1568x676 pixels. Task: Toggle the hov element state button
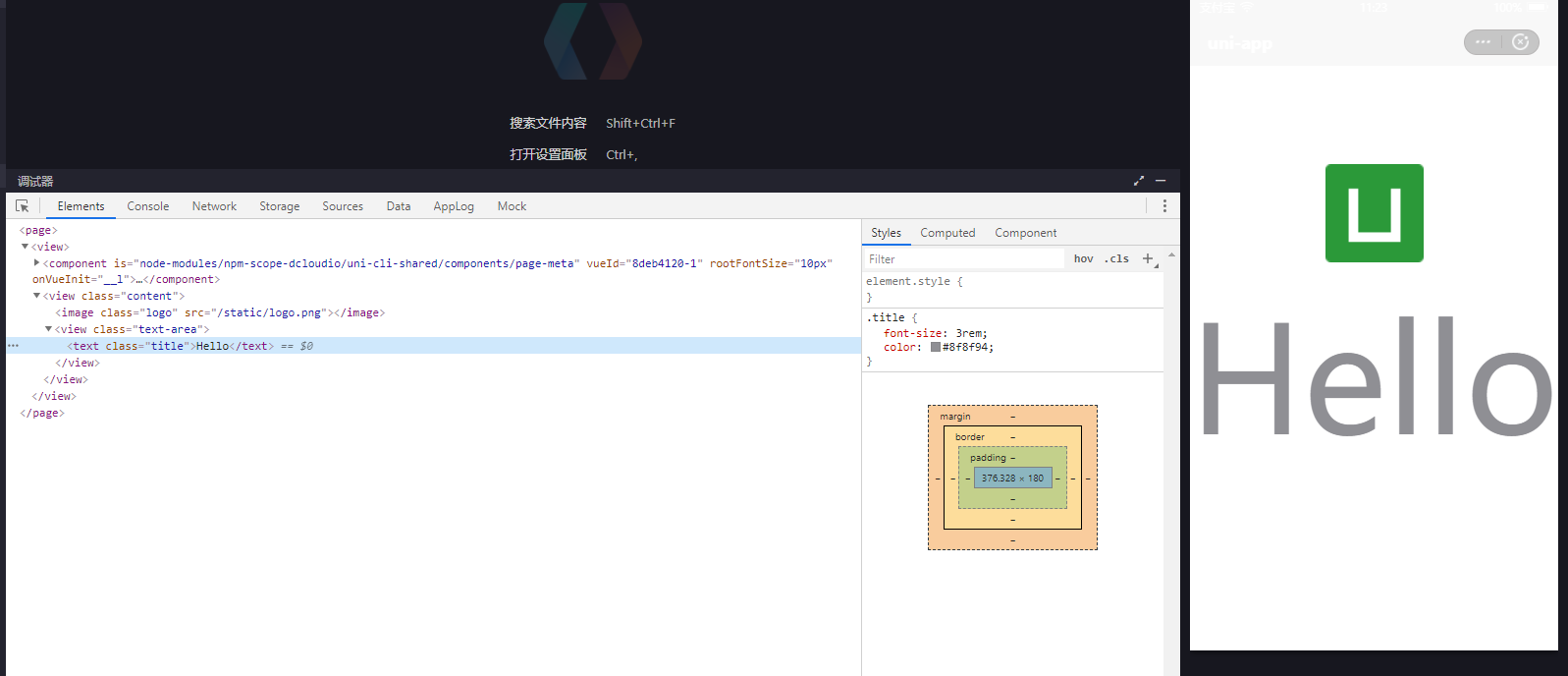(1083, 258)
